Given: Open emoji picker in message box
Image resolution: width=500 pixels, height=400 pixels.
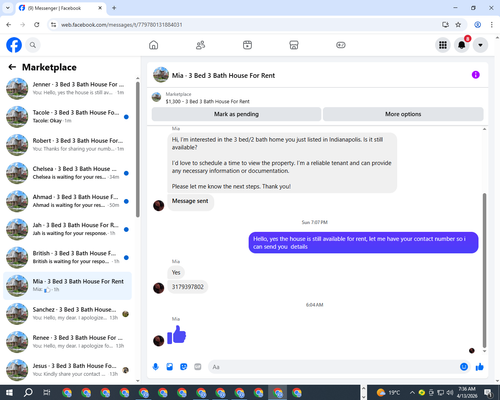Looking at the screenshot, I should (x=464, y=367).
